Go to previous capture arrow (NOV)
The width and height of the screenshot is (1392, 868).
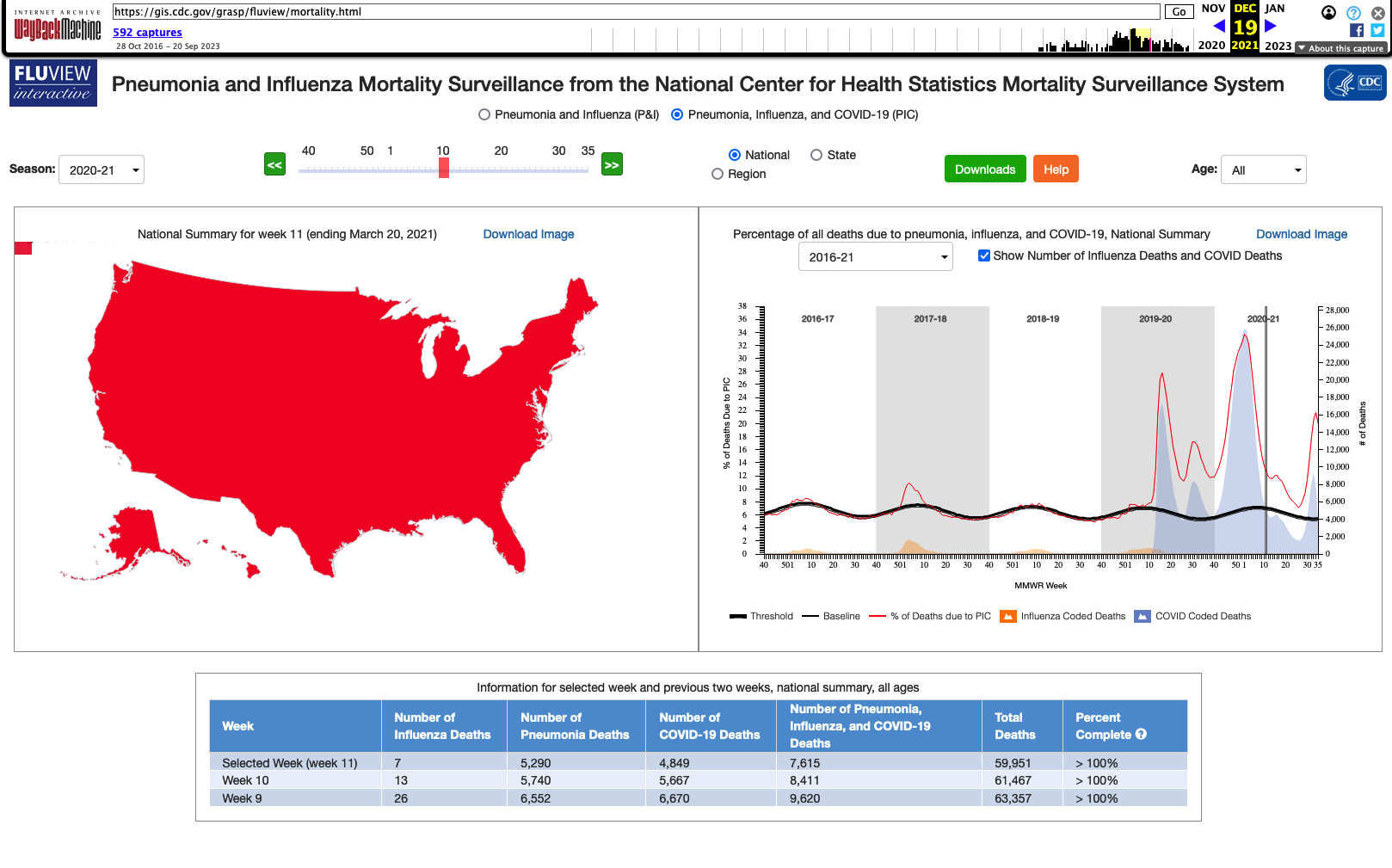(x=1218, y=26)
